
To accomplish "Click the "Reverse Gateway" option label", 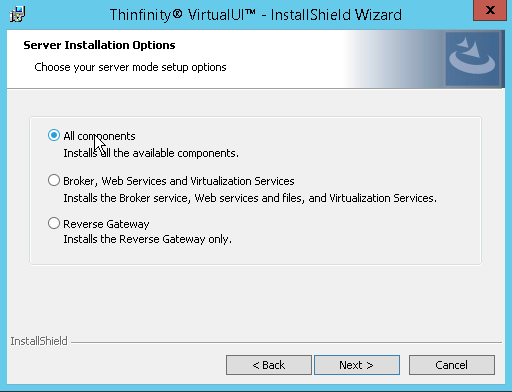I will point(106,224).
